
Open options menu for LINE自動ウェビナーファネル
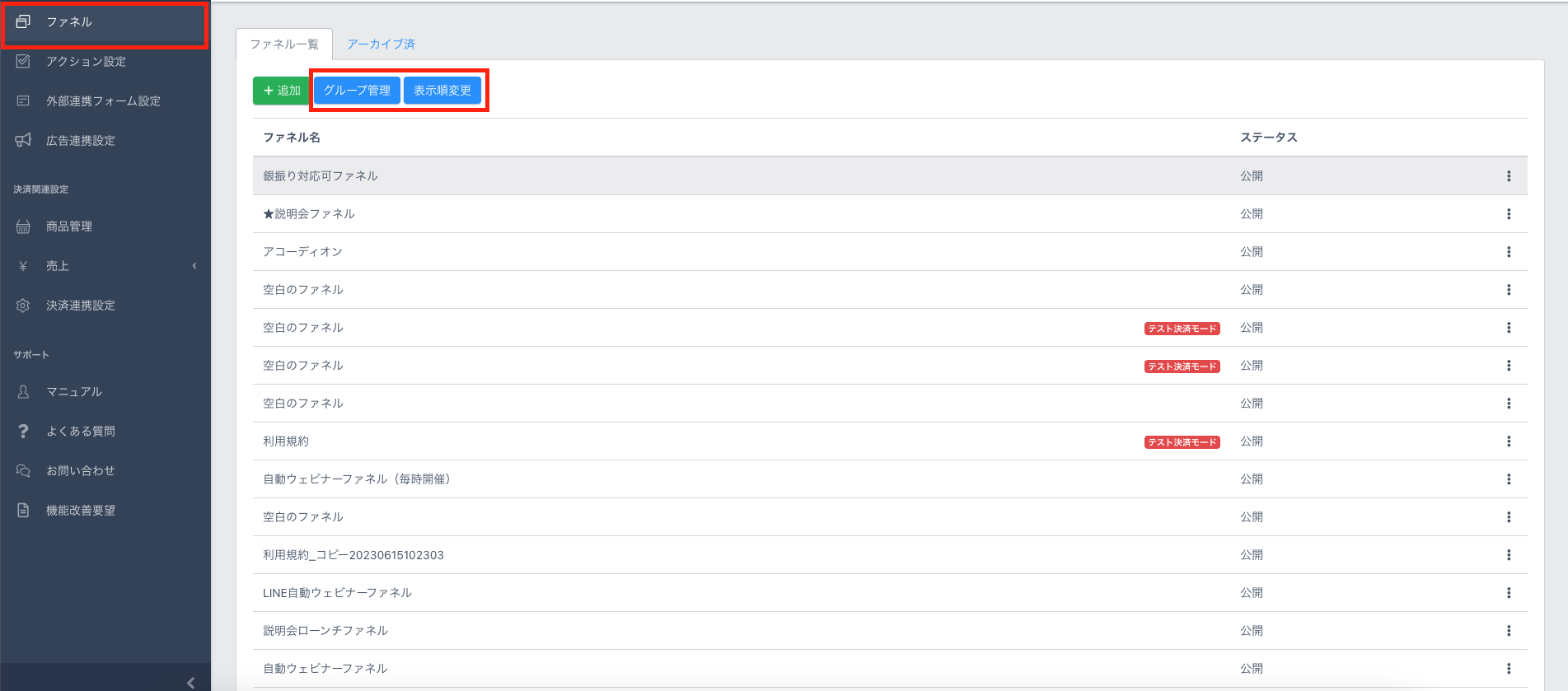coord(1508,593)
